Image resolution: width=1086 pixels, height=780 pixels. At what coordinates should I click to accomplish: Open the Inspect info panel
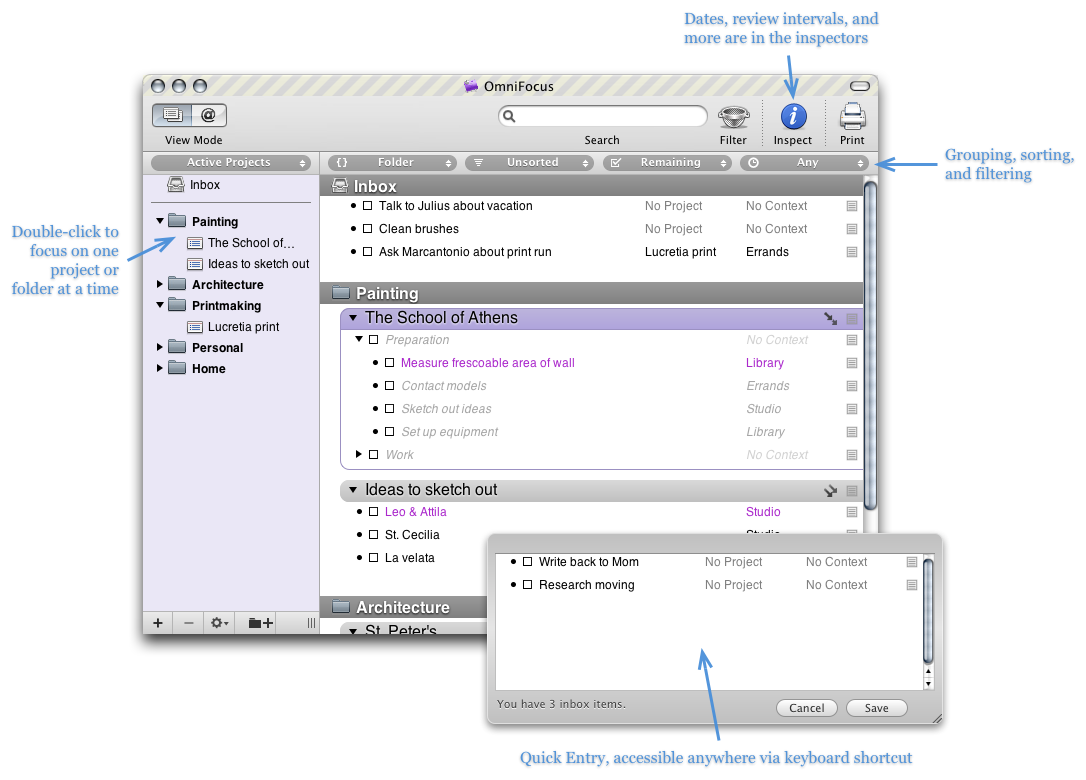[x=792, y=117]
